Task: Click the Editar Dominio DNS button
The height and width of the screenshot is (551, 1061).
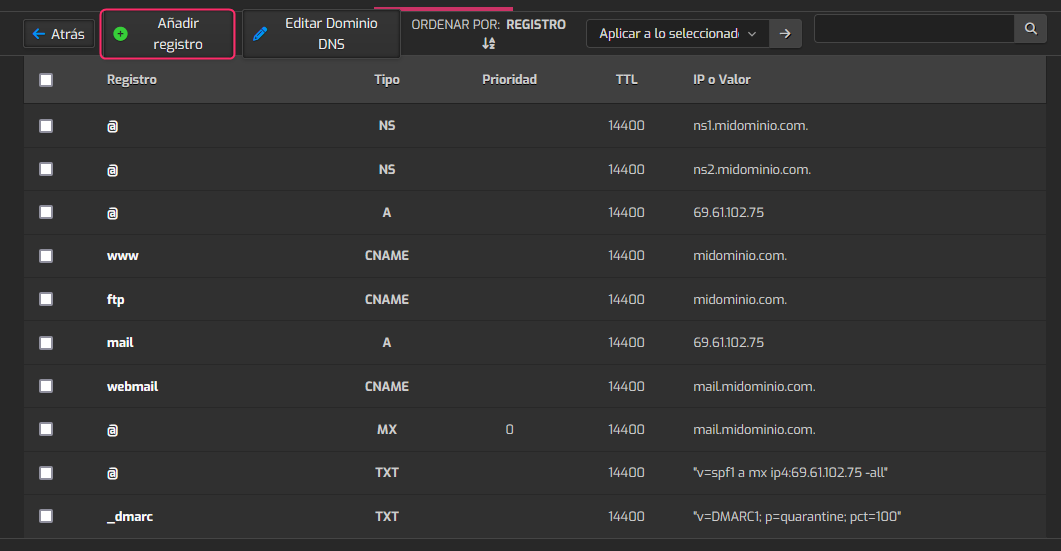Action: [321, 34]
